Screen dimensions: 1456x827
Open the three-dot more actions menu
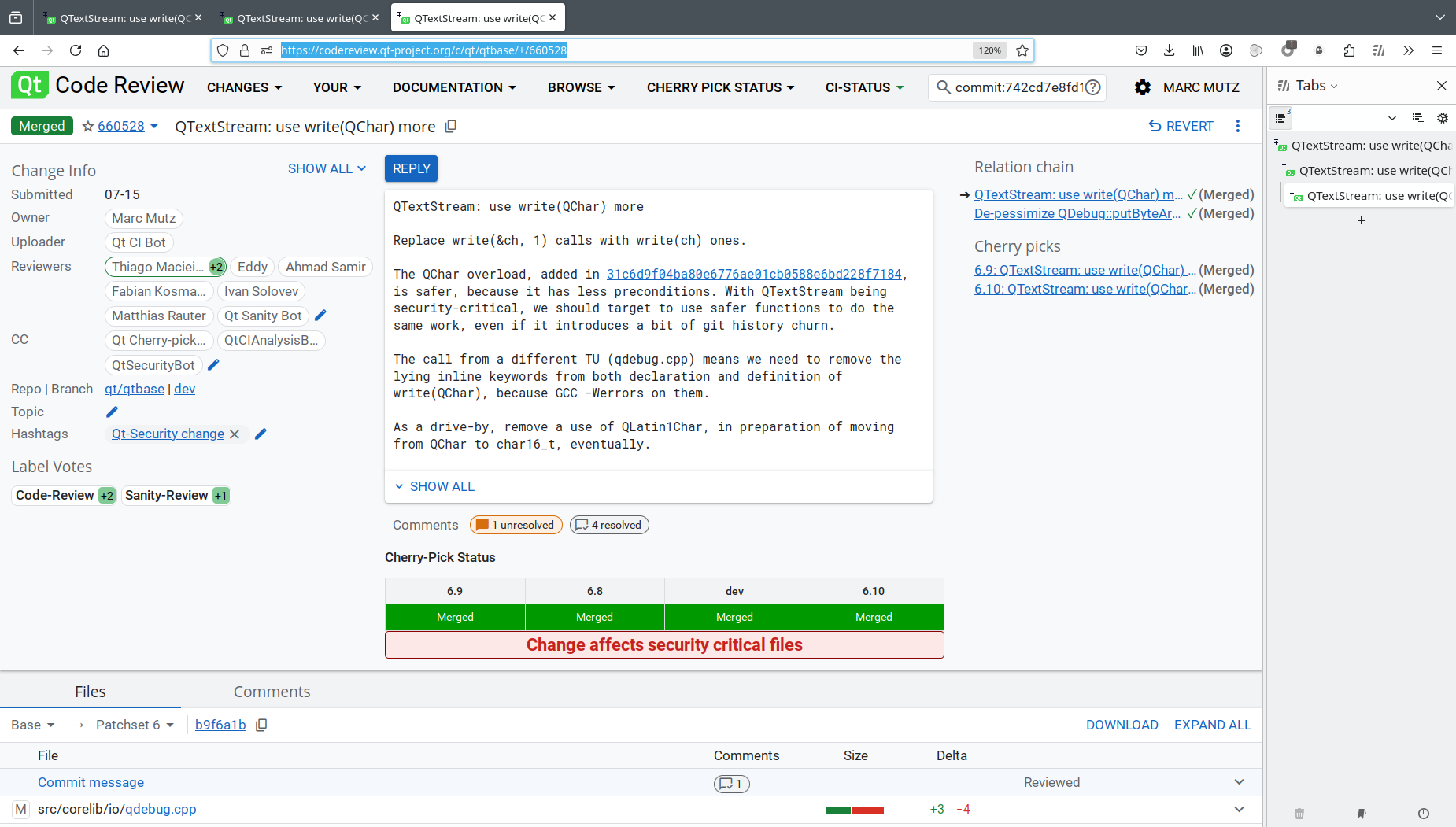coord(1237,126)
